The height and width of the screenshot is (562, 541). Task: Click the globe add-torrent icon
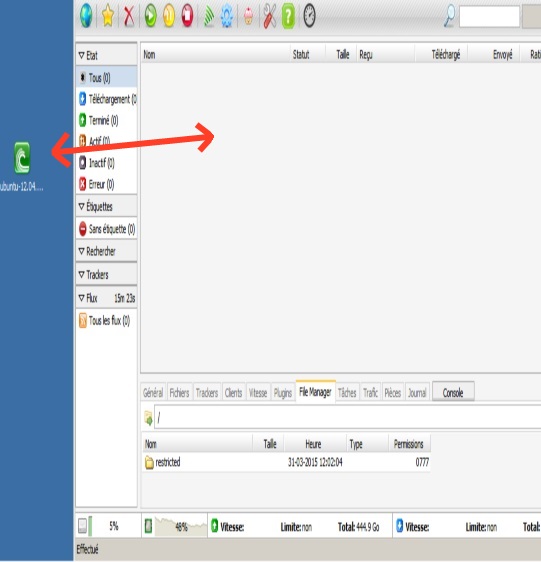tap(86, 16)
